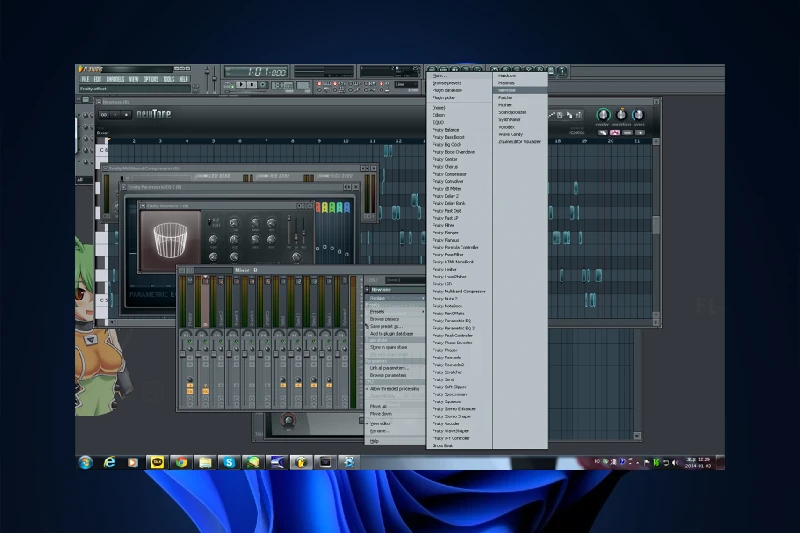Click the arrow beside Newtone mixer effect slot
This screenshot has width=800, height=533.
[x=367, y=290]
